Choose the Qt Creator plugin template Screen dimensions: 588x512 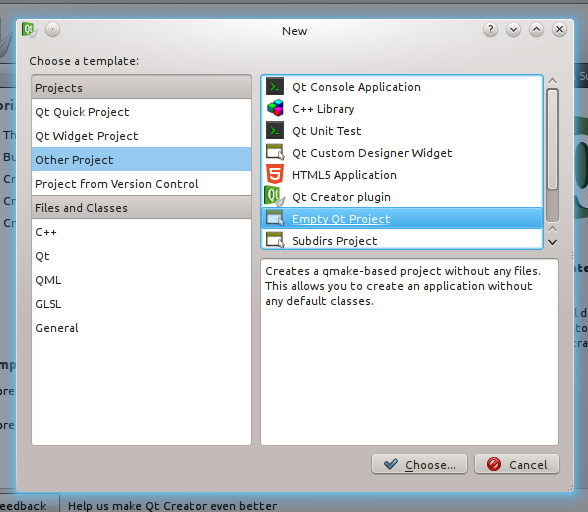[x=402, y=197]
